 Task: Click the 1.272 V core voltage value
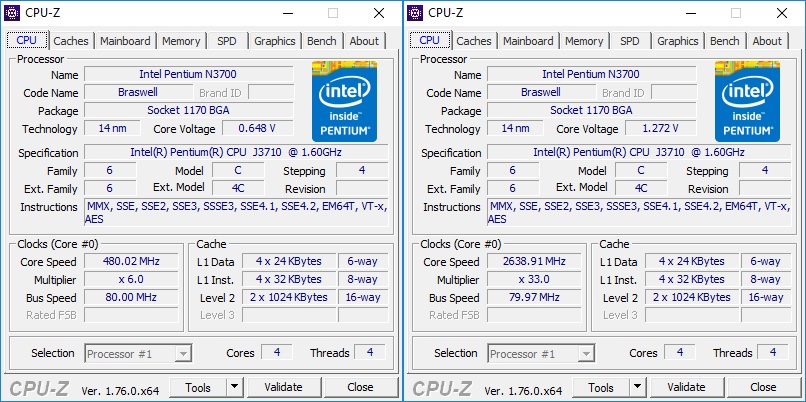click(x=661, y=129)
